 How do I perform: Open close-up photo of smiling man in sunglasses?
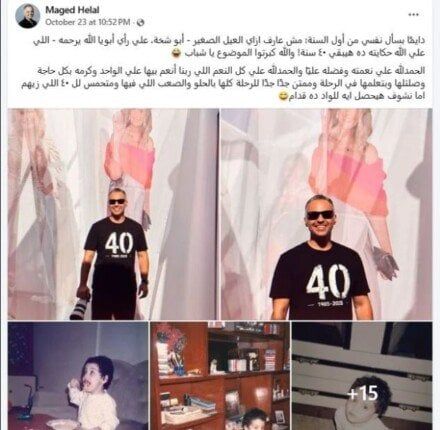[326, 214]
